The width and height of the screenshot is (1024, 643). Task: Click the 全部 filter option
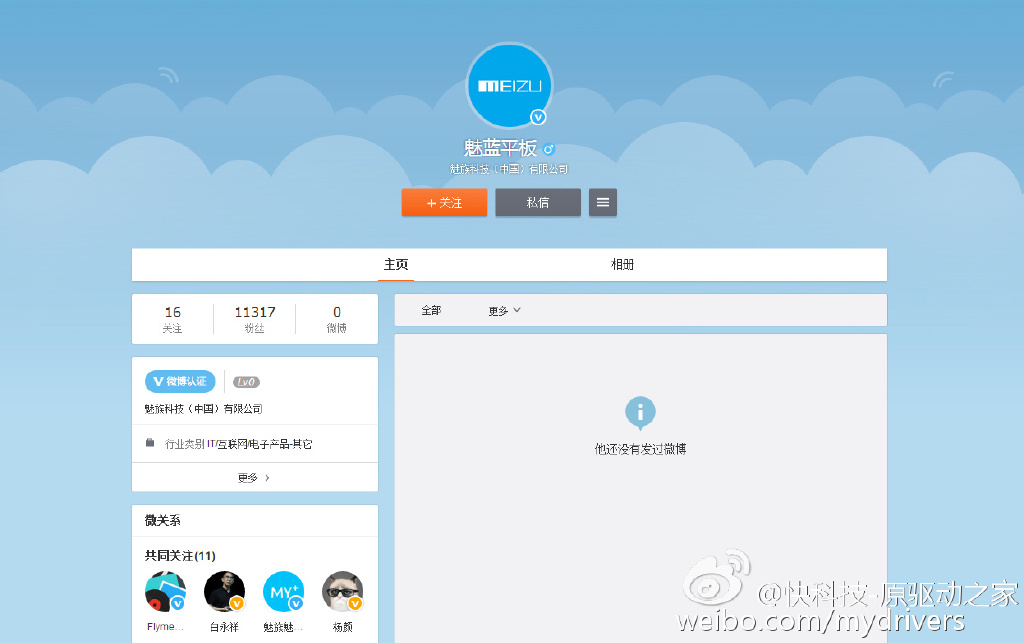click(x=430, y=310)
